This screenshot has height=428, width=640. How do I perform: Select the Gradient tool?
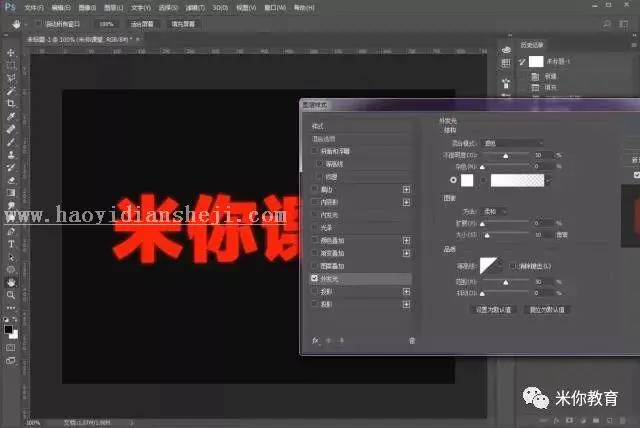[x=11, y=193]
